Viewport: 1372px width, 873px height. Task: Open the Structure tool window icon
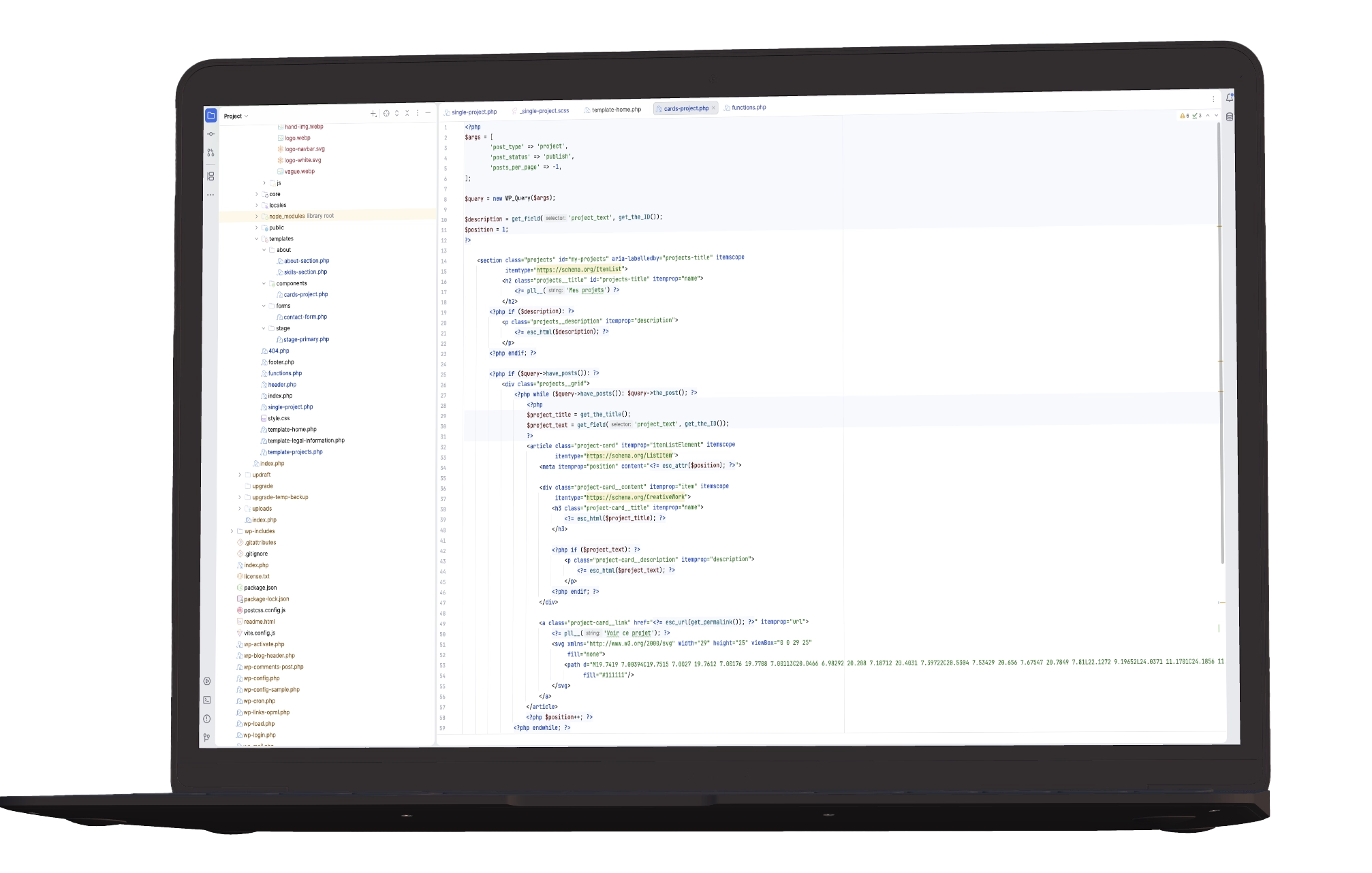211,176
